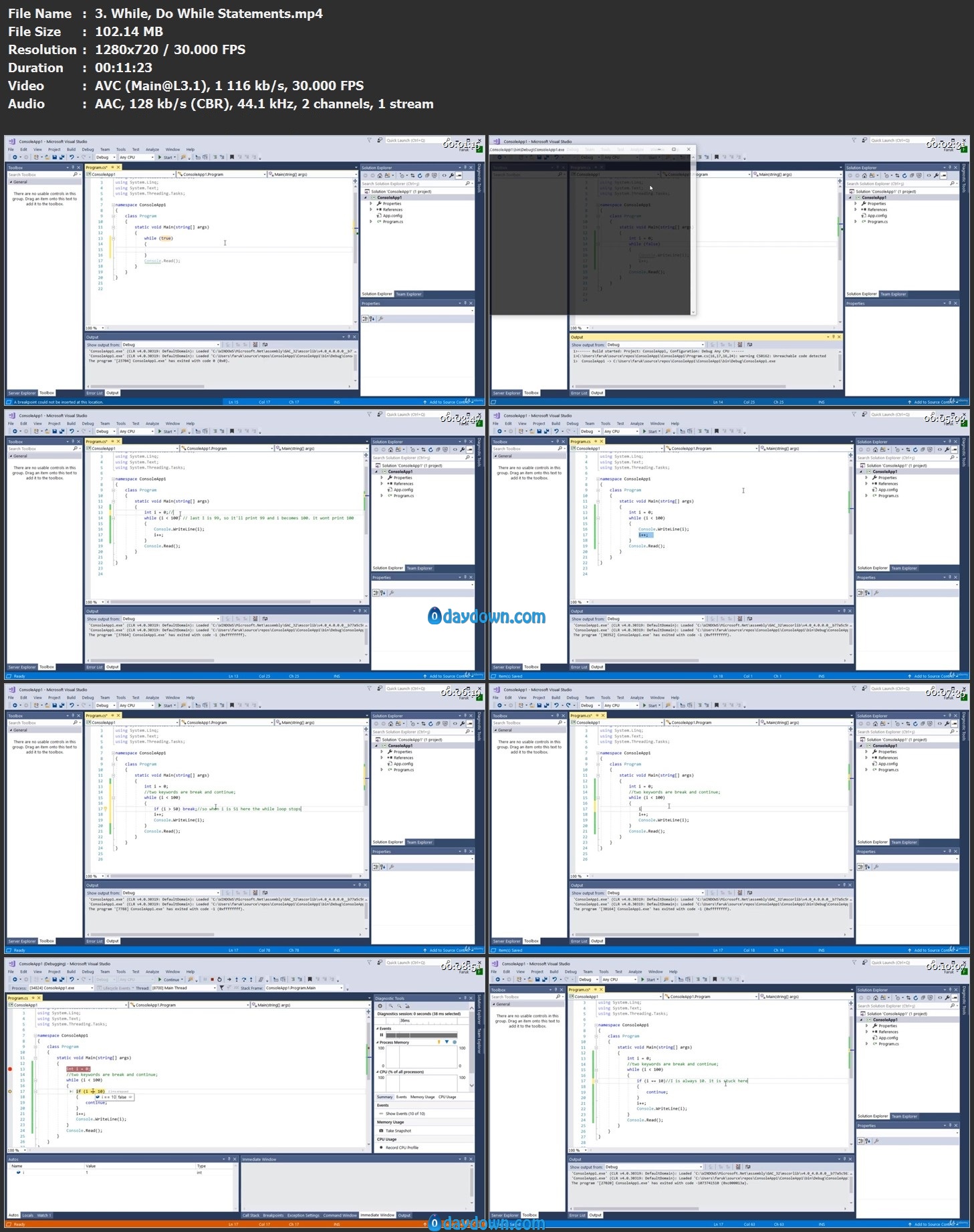This screenshot has height=1232, width=974.
Task: Toggle Autos panel pin in 00:08:51 frame
Action: tap(229, 1159)
